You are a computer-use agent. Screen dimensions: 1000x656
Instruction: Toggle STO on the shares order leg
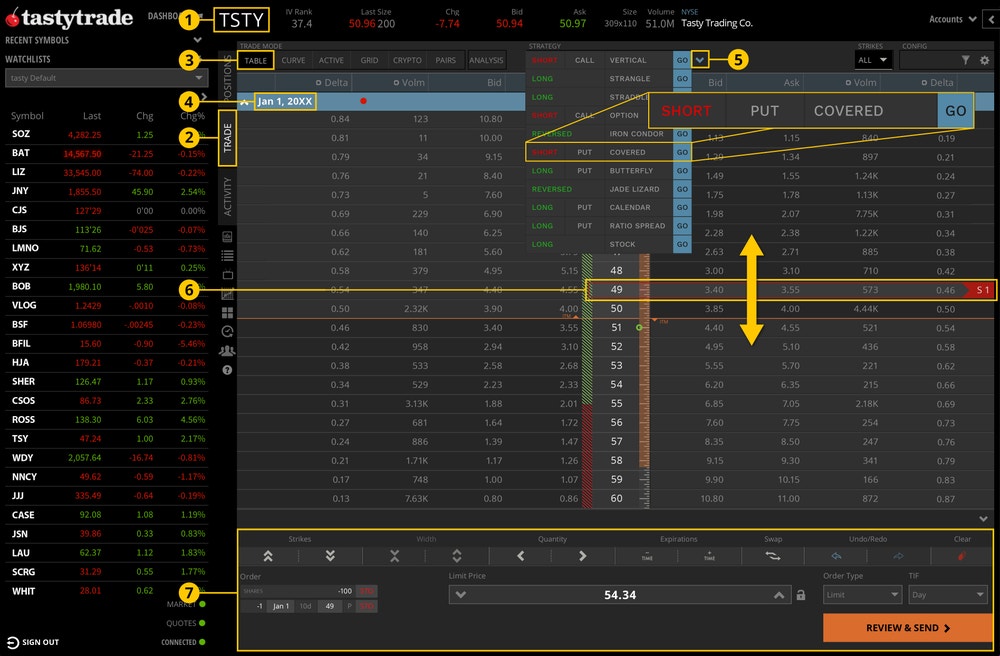pos(367,591)
